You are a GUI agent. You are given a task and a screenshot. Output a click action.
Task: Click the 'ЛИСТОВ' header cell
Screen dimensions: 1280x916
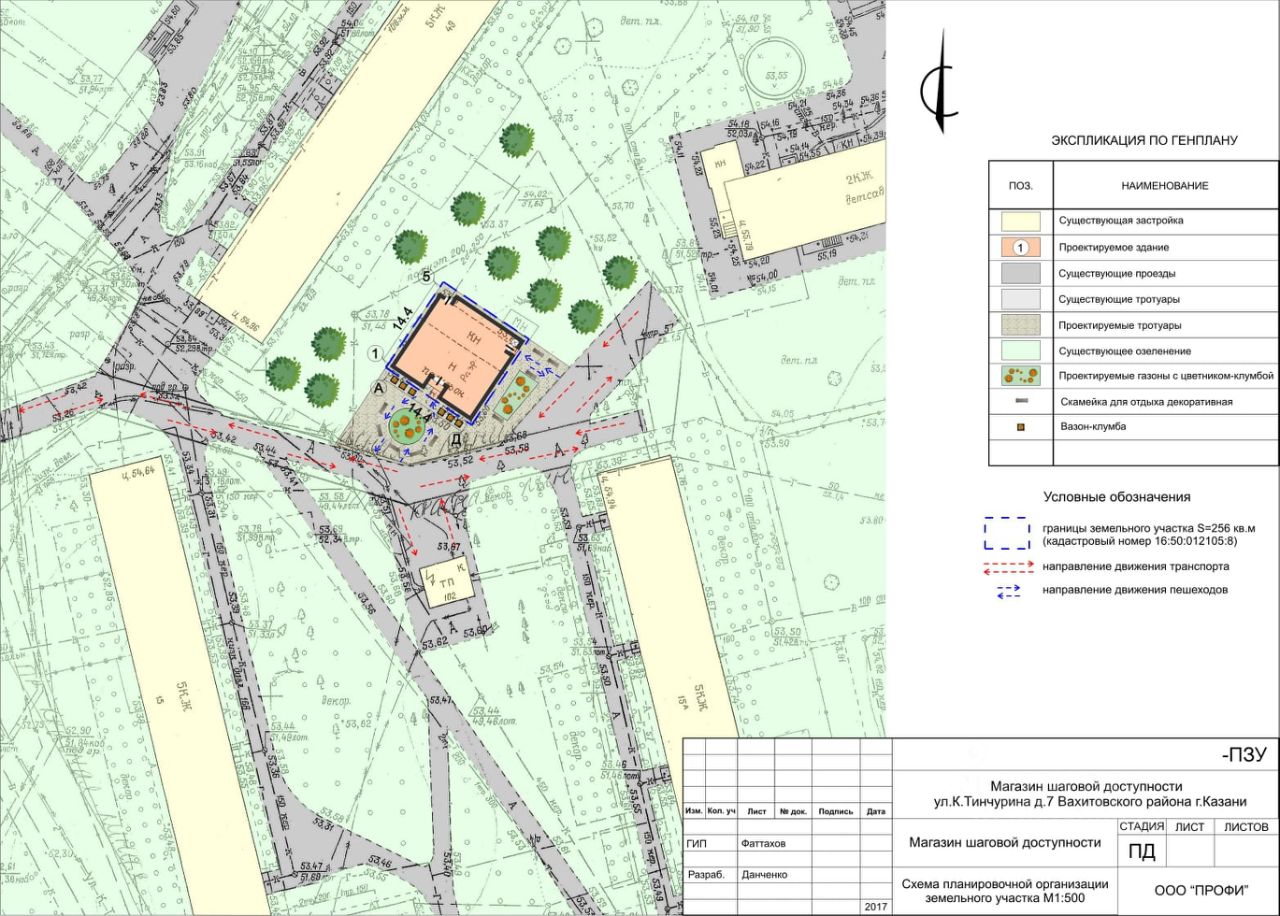[x=1245, y=827]
